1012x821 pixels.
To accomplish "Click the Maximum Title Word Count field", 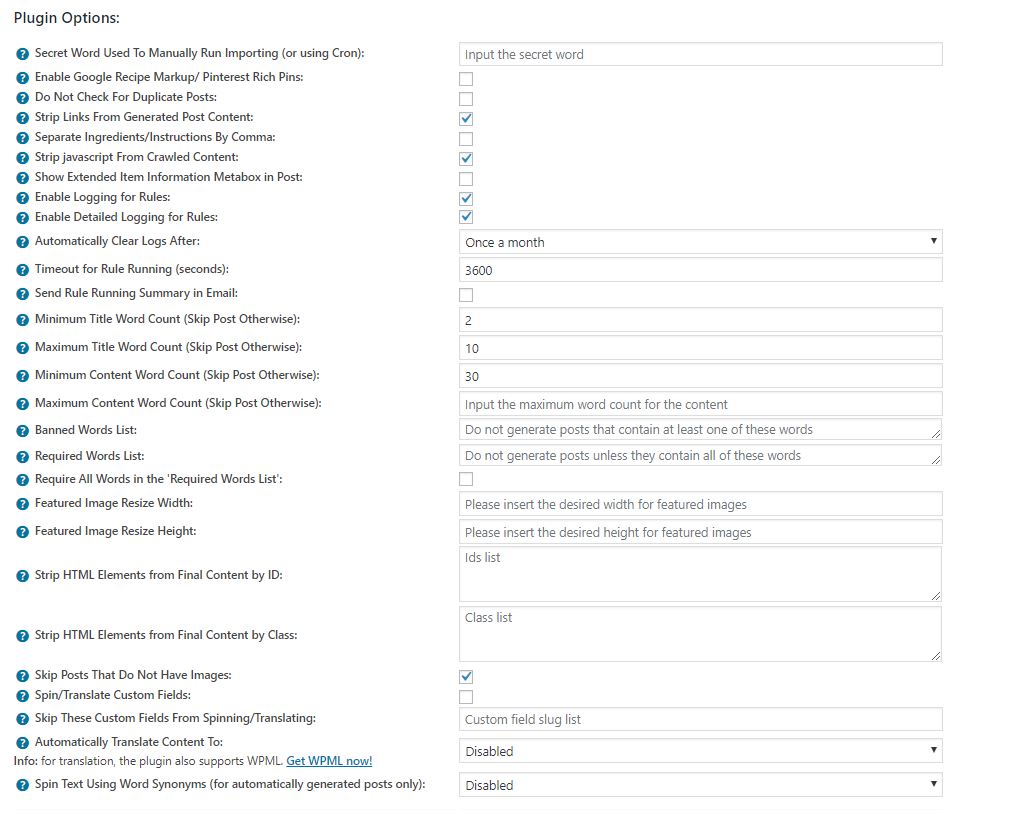I will tap(700, 348).
